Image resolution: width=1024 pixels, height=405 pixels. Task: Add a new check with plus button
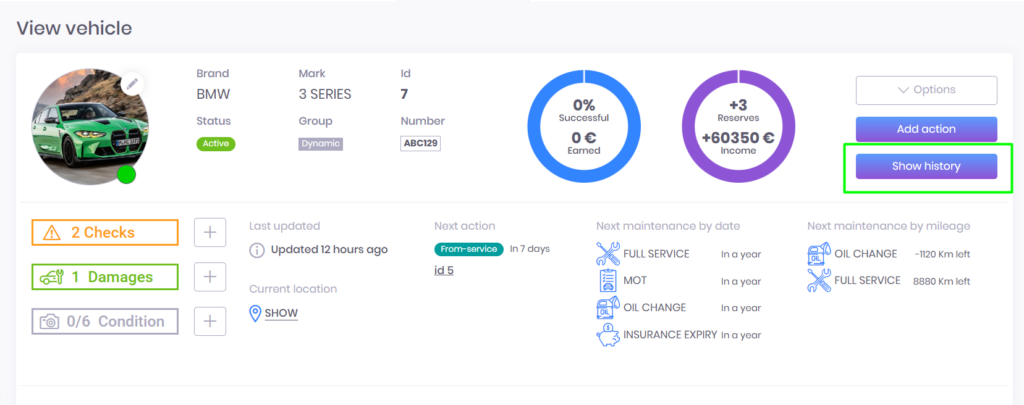coord(209,232)
